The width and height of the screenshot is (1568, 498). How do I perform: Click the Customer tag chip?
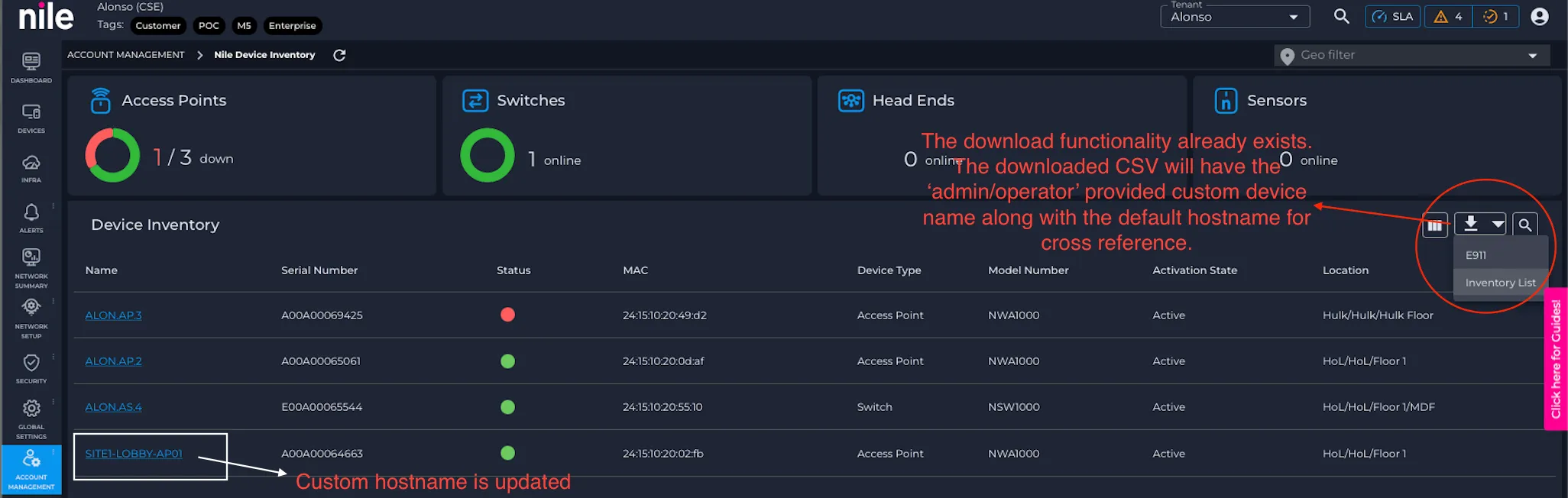158,26
